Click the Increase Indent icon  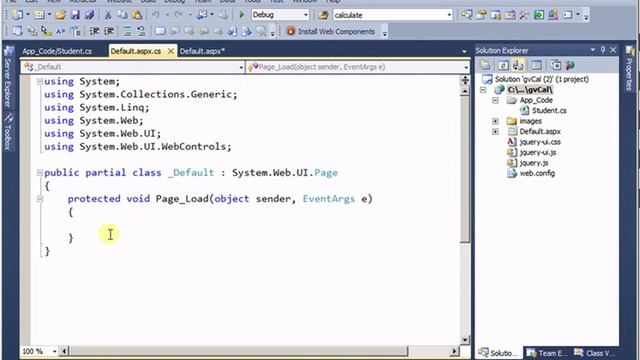click(109, 31)
